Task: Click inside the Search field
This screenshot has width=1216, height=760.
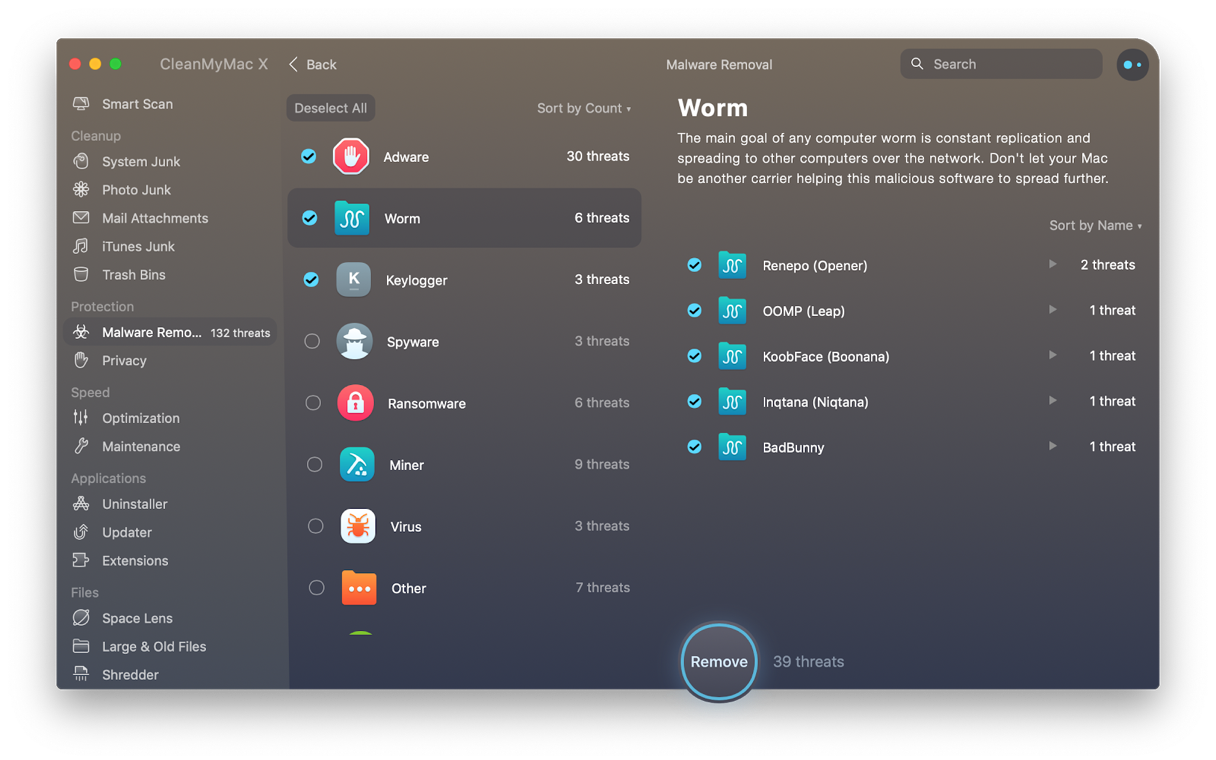Action: click(x=1001, y=64)
